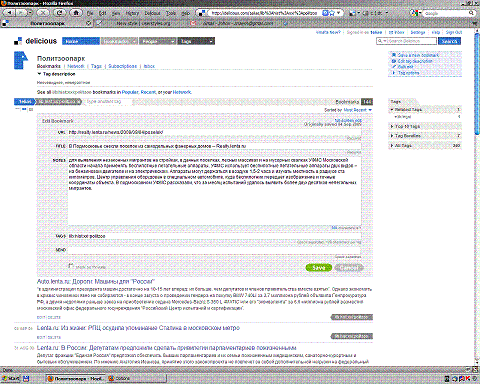Open the Home dropdown in delicious header
Image resolution: width=480 pixels, height=390 pixels.
coord(81,41)
